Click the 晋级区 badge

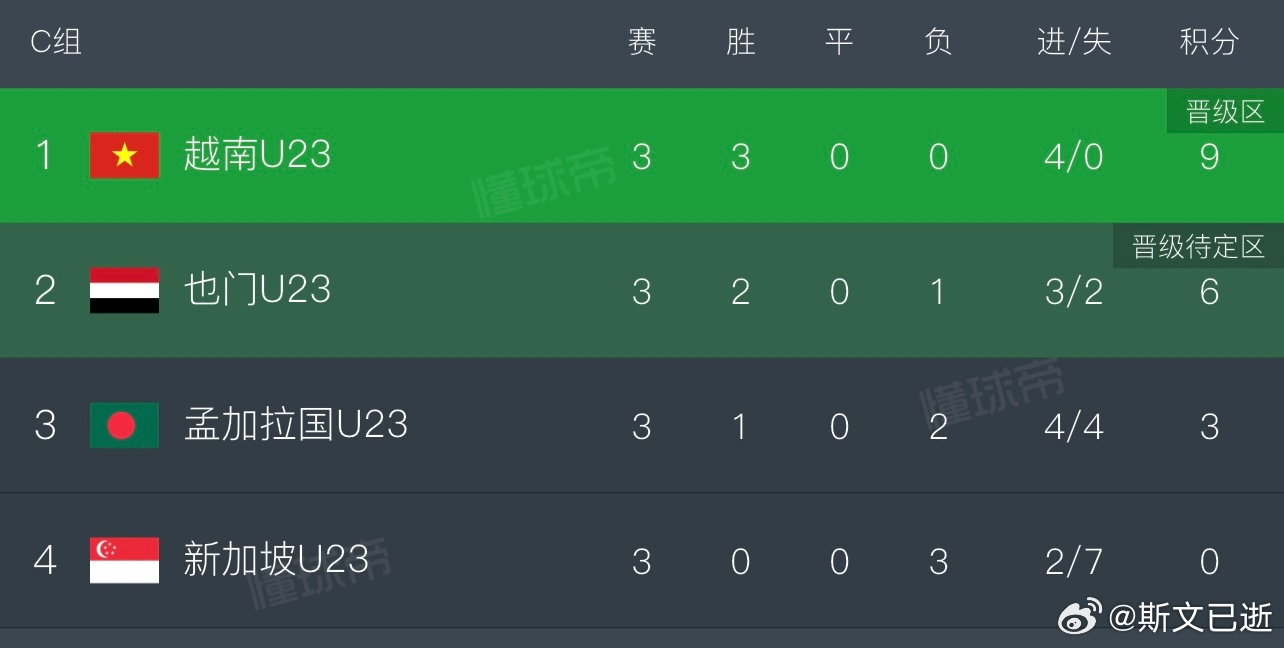pos(1226,111)
